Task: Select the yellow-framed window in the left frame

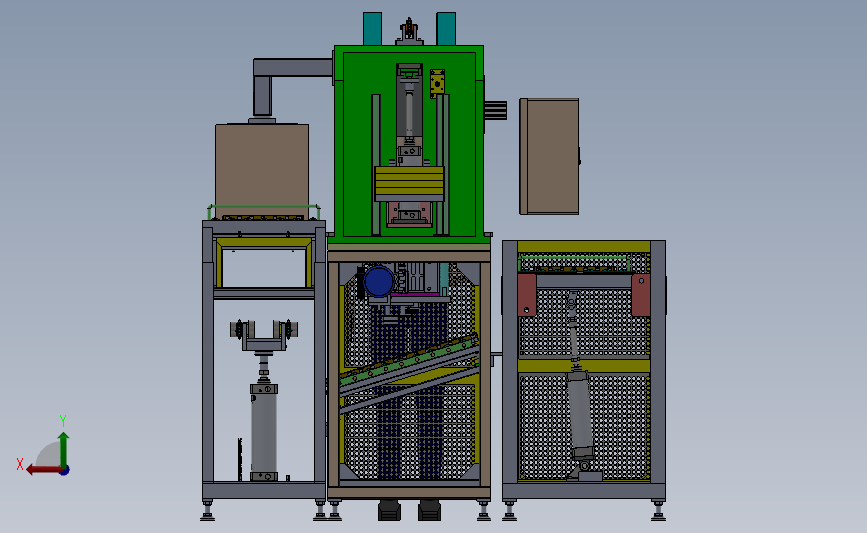Action: tap(264, 264)
